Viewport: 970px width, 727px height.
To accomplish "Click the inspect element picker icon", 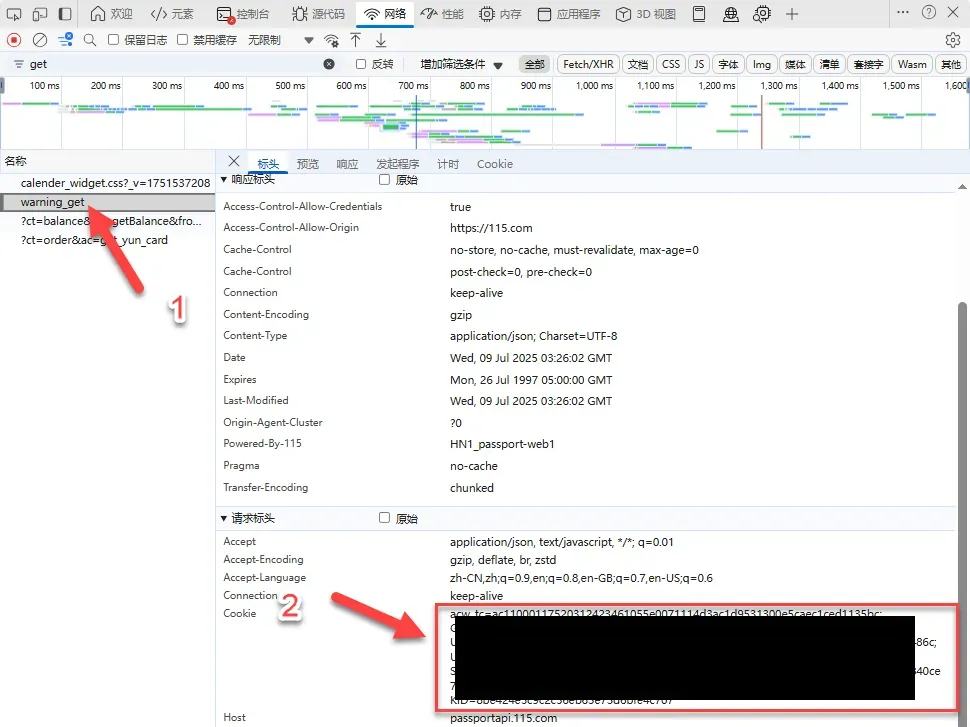I will (x=14, y=14).
